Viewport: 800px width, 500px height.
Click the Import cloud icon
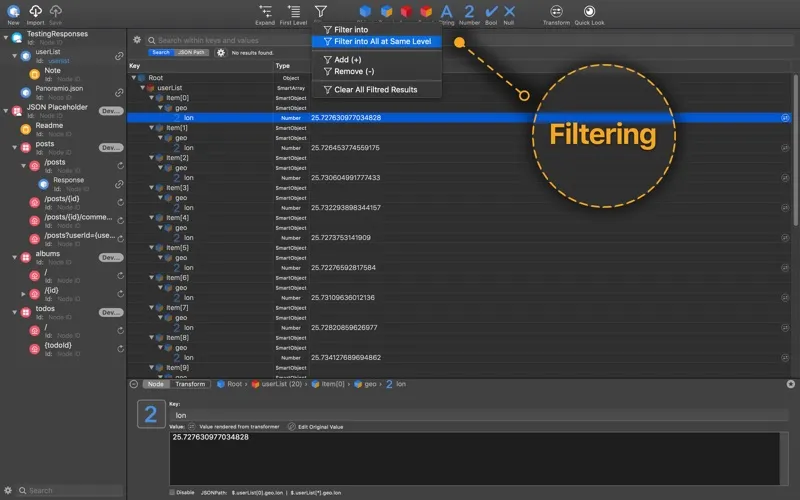tap(35, 11)
